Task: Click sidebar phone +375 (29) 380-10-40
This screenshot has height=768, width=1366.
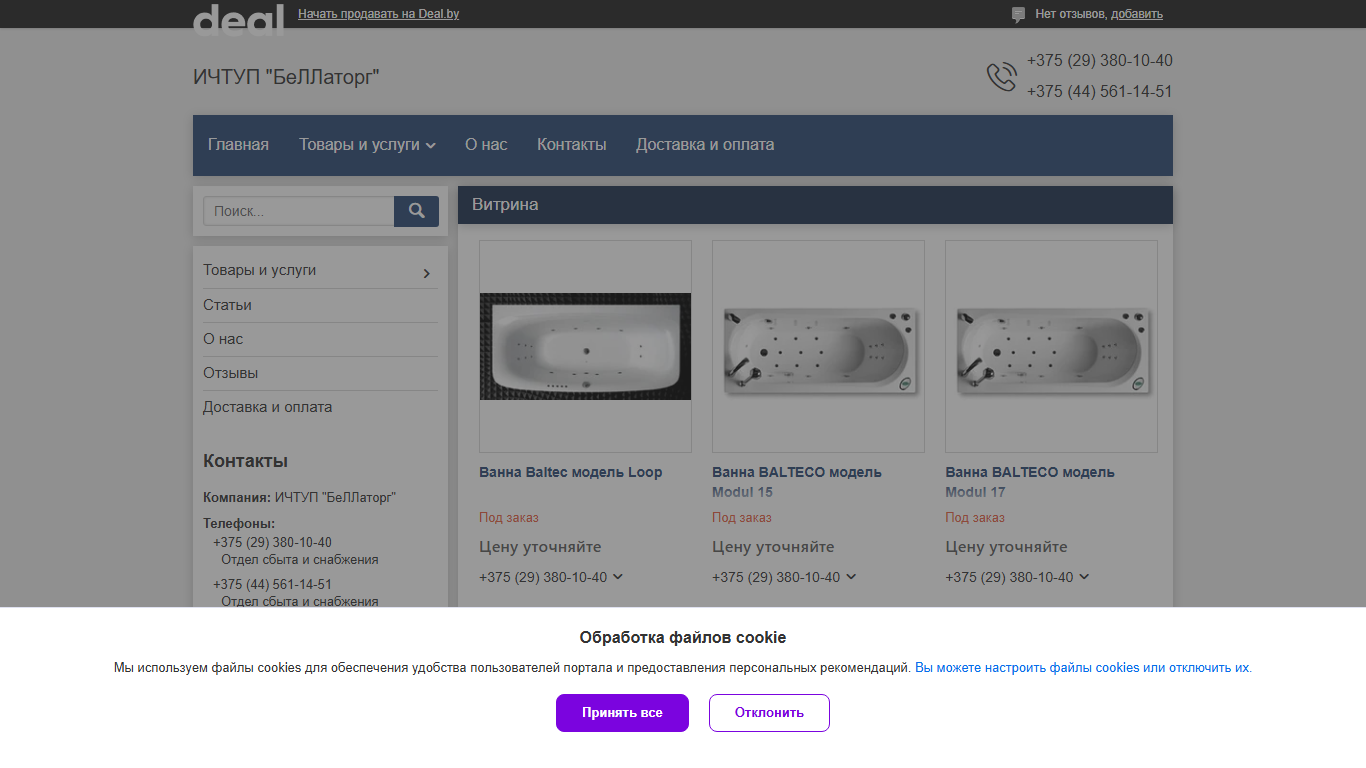Action: click(x=272, y=542)
